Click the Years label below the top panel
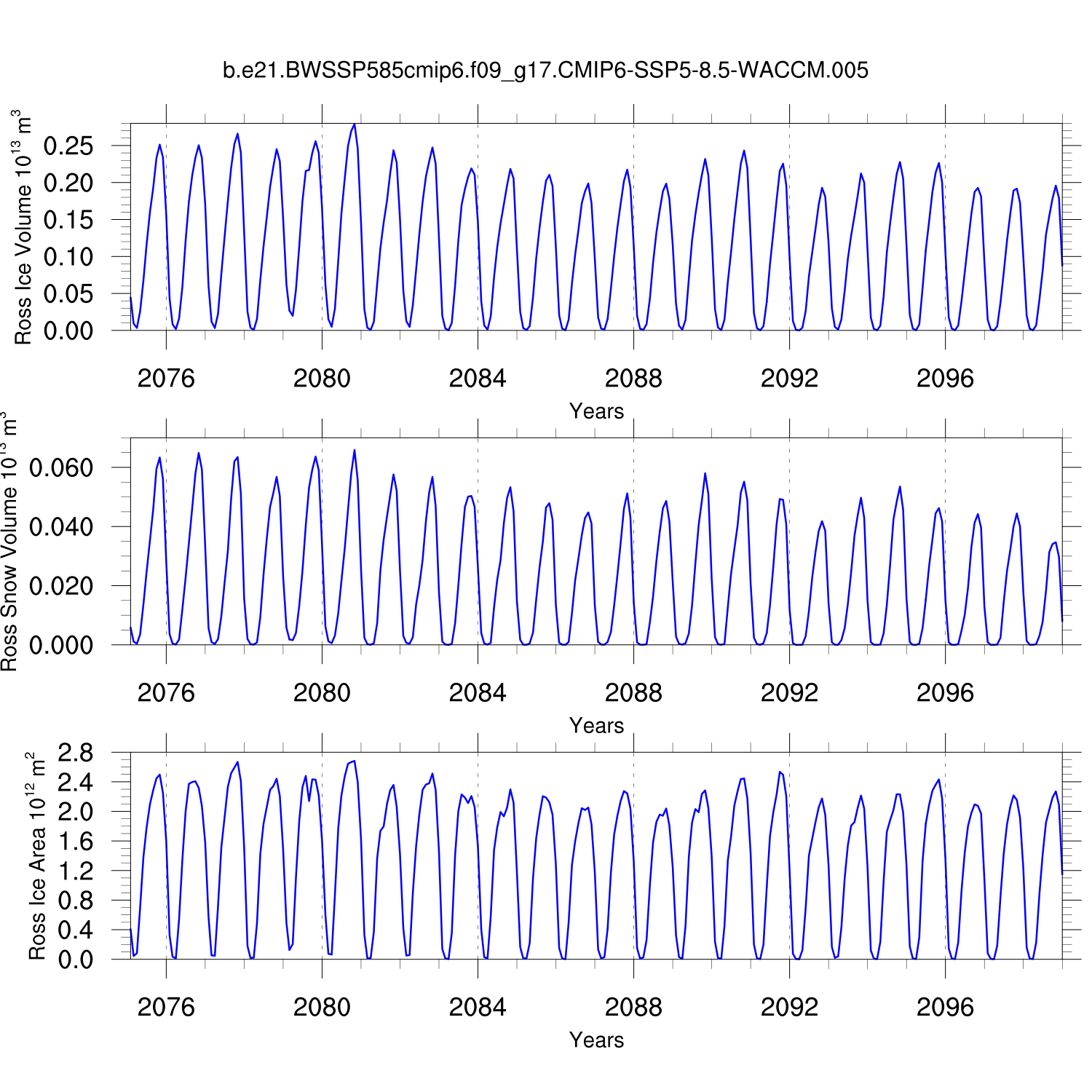The width and height of the screenshot is (1092, 1092). [x=596, y=411]
